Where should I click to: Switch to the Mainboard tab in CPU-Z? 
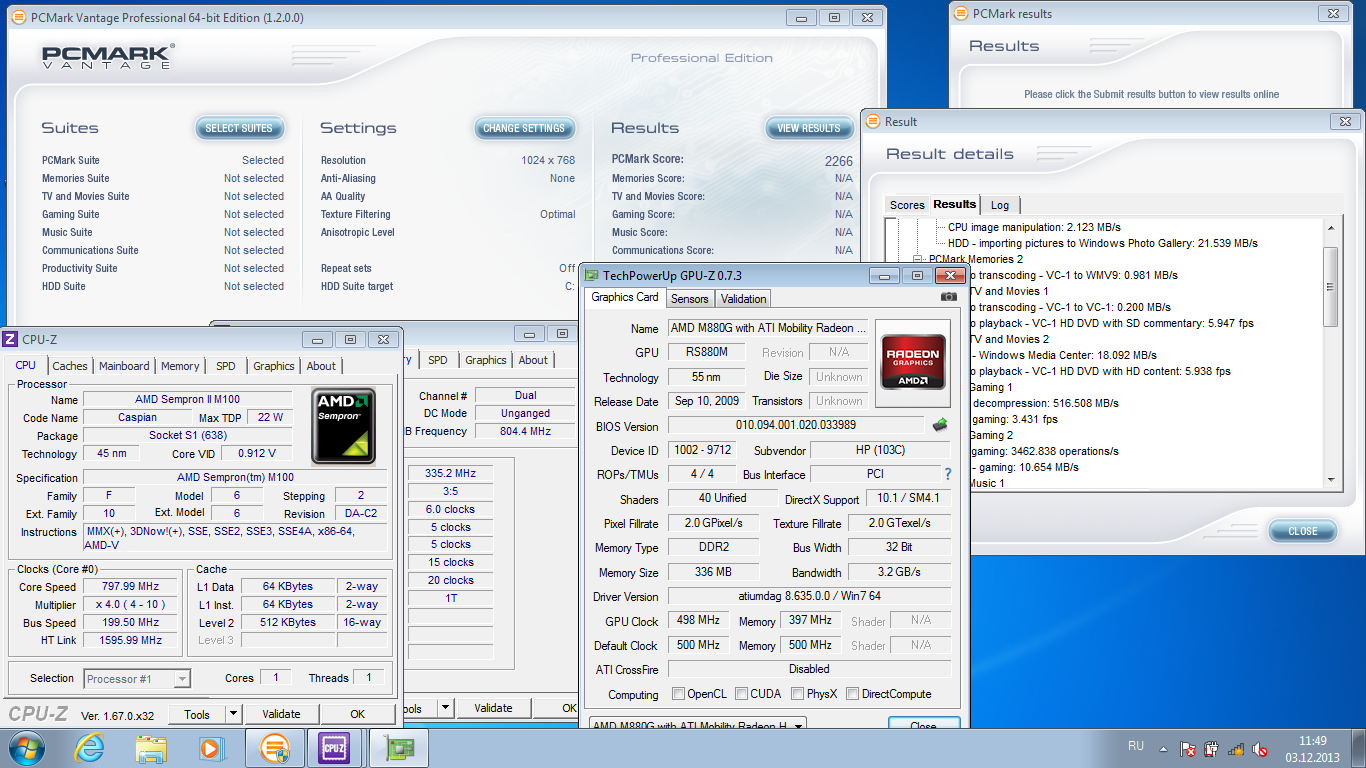coord(124,366)
